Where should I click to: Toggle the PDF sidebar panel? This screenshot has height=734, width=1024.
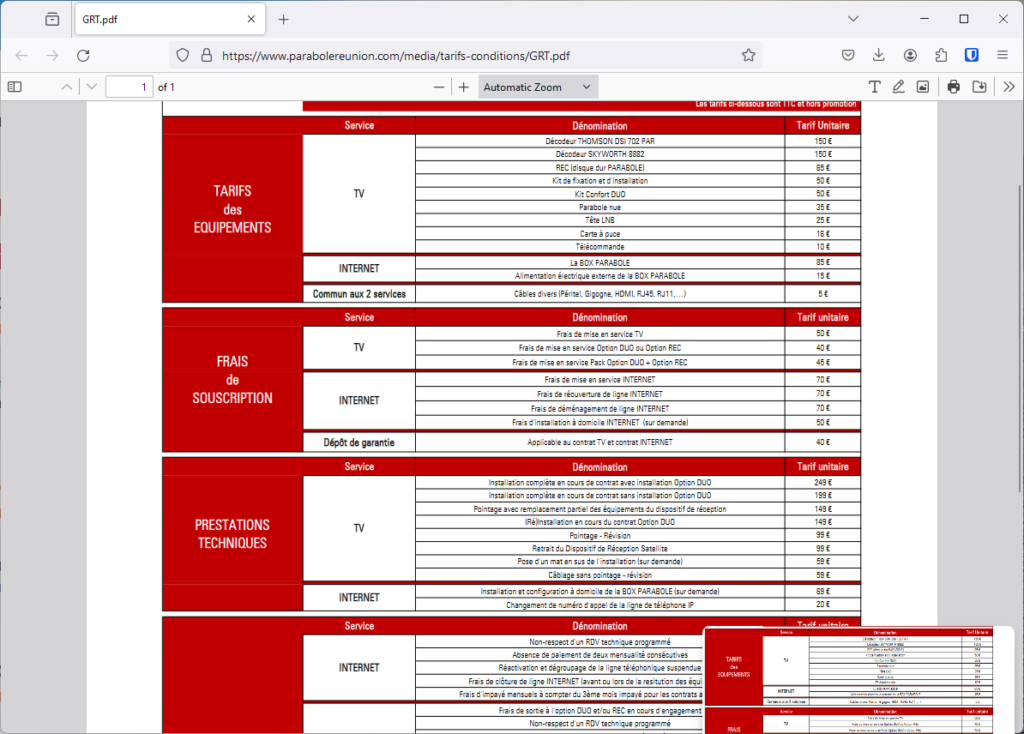[x=15, y=87]
